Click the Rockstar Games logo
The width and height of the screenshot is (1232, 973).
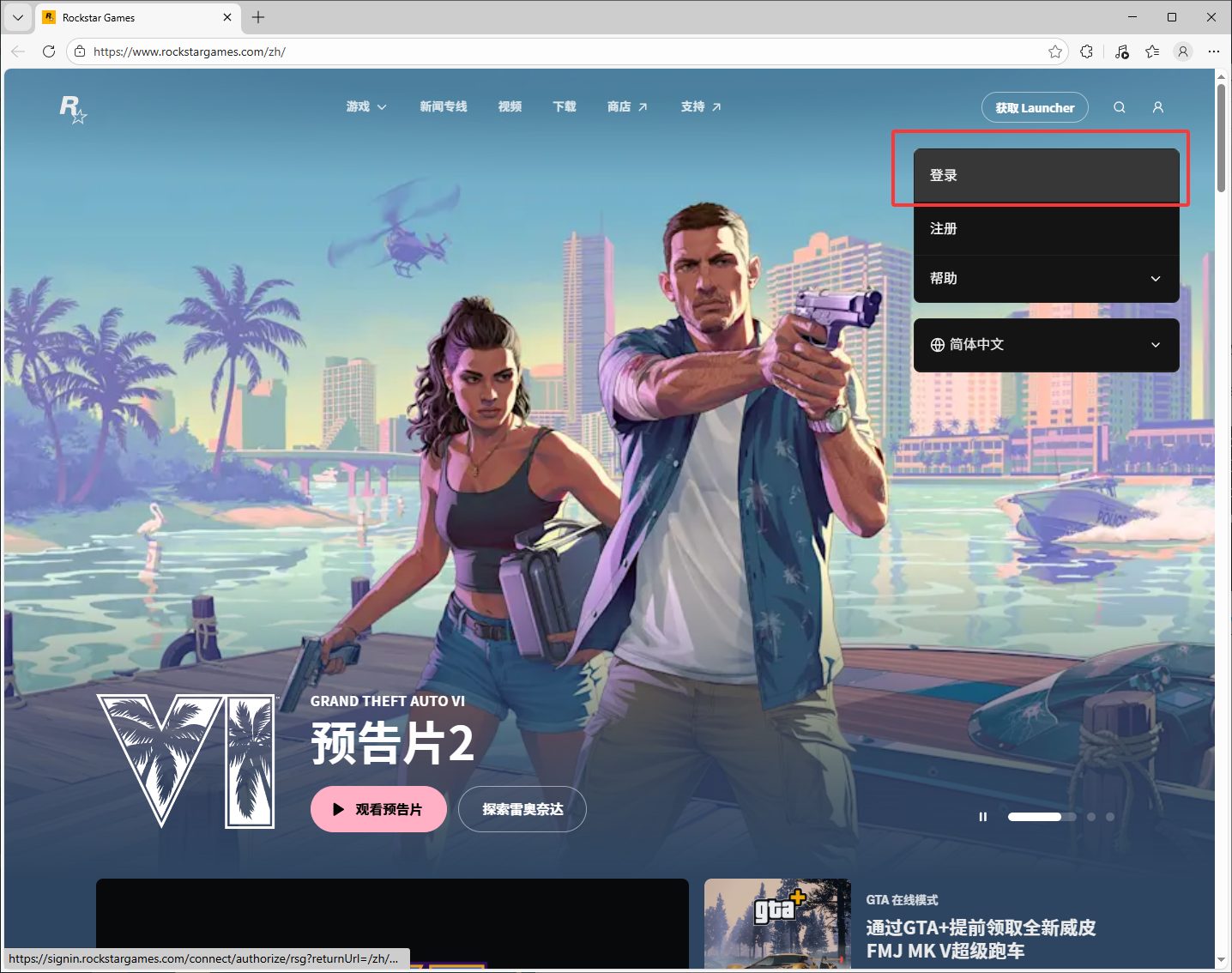pos(73,108)
